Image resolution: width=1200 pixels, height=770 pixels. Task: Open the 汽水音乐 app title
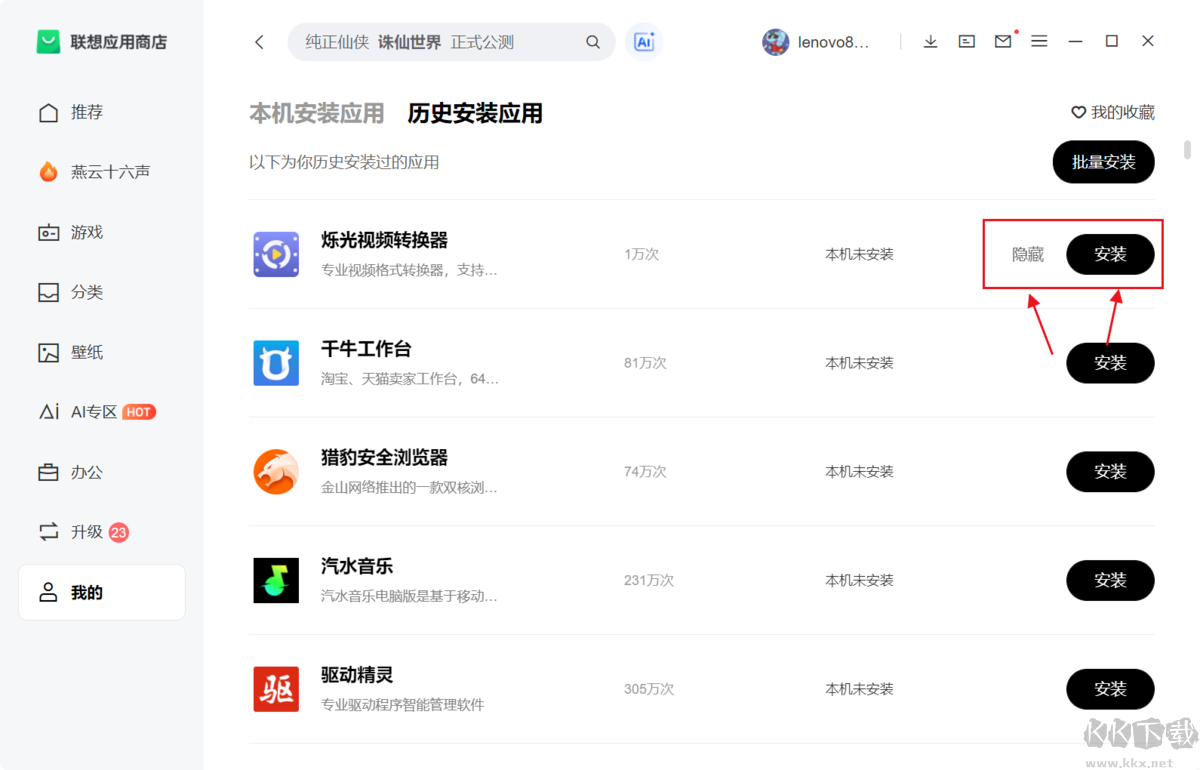(357, 566)
